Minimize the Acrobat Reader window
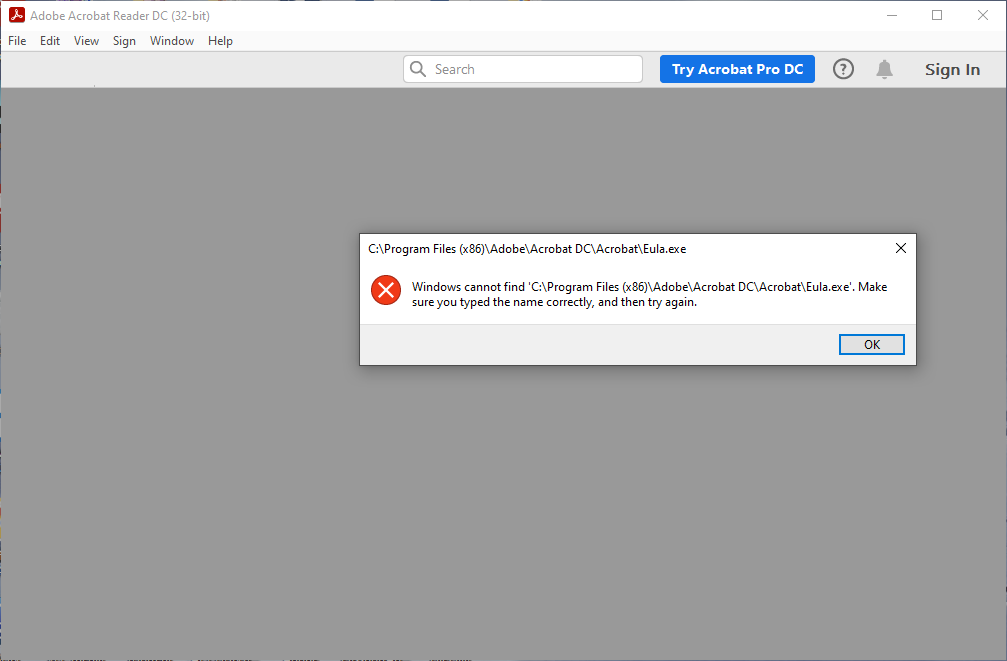Screen dimensions: 1007x661 coord(890,15)
